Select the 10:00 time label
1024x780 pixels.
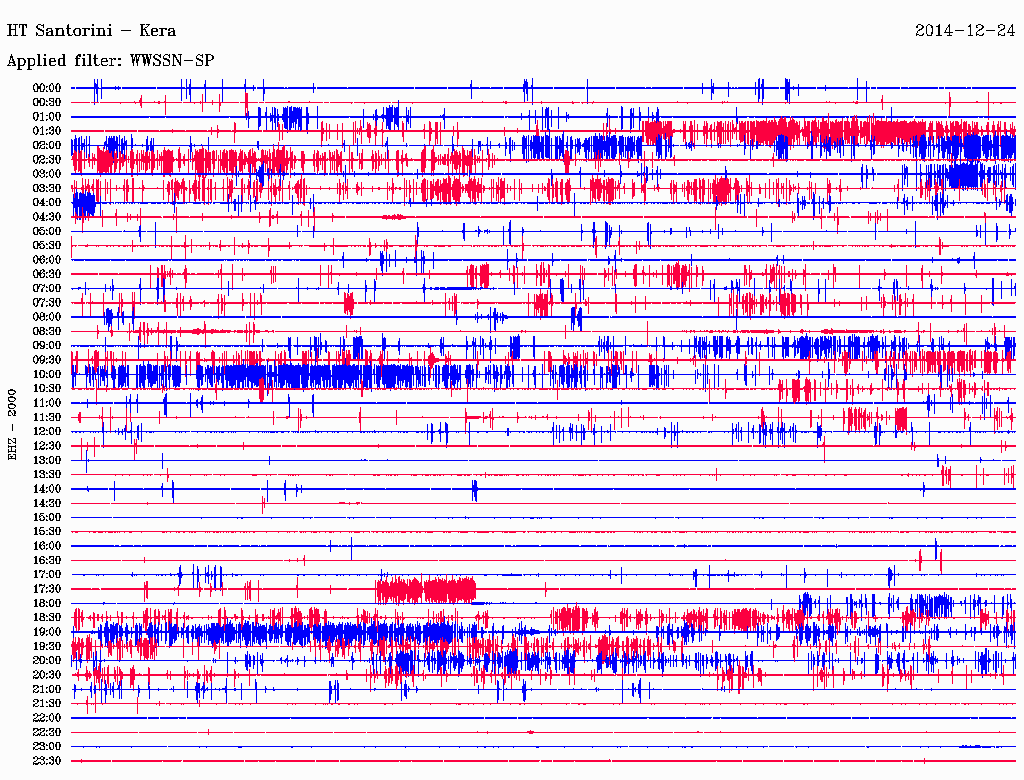tap(47, 374)
